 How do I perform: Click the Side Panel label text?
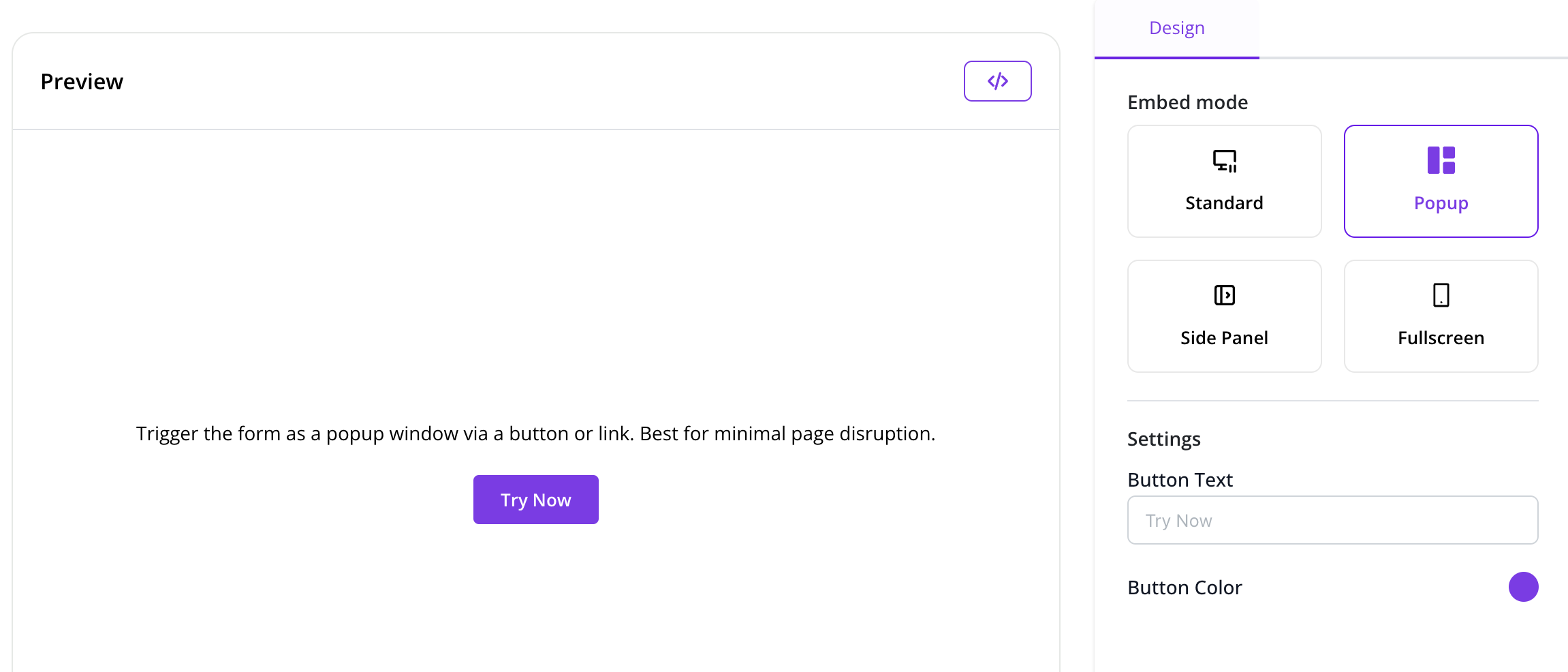[1224, 338]
